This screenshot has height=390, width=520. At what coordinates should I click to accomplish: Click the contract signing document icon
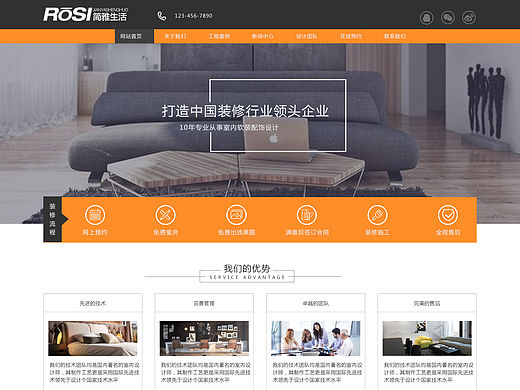pyautogui.click(x=307, y=215)
